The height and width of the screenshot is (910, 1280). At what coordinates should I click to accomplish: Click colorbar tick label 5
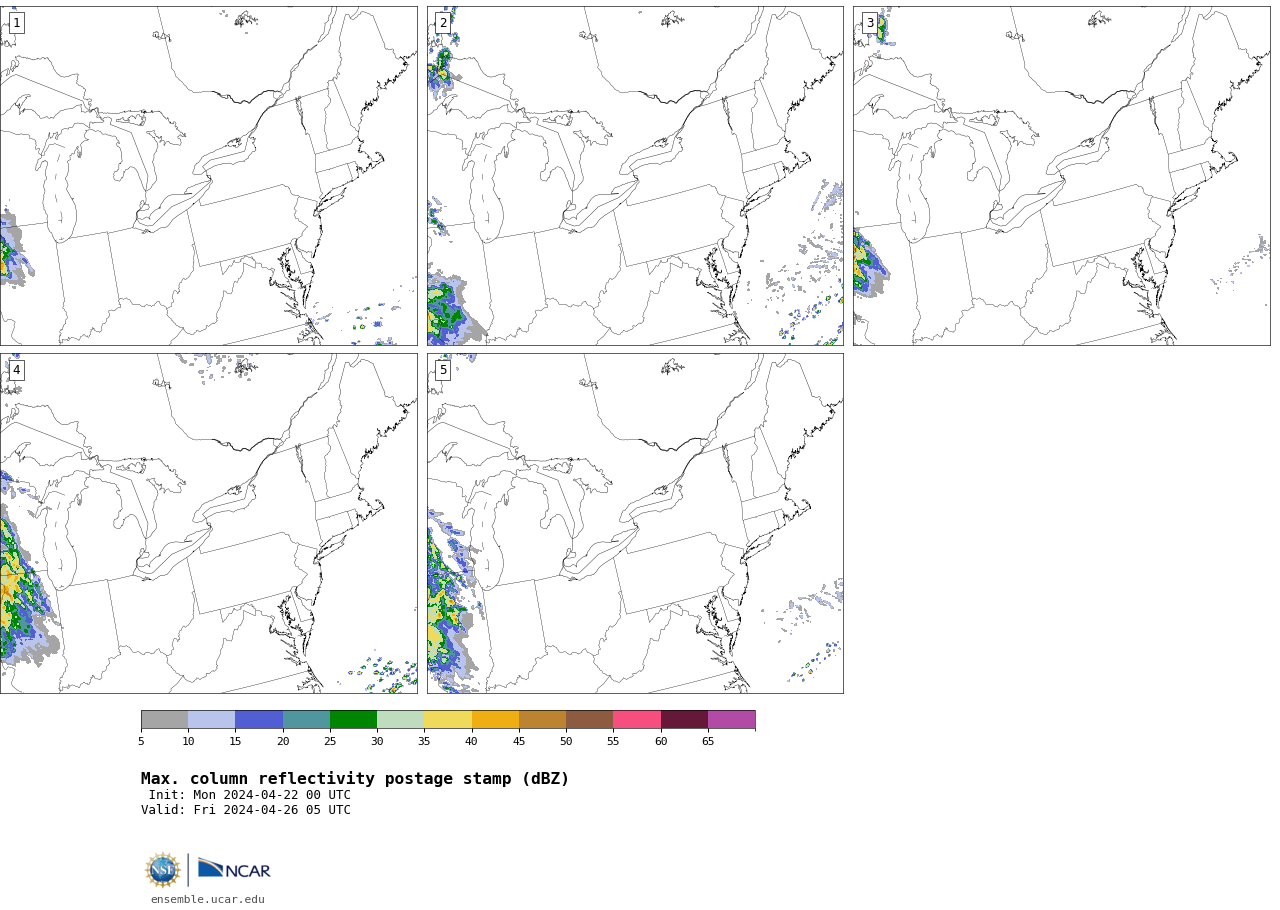coord(141,741)
